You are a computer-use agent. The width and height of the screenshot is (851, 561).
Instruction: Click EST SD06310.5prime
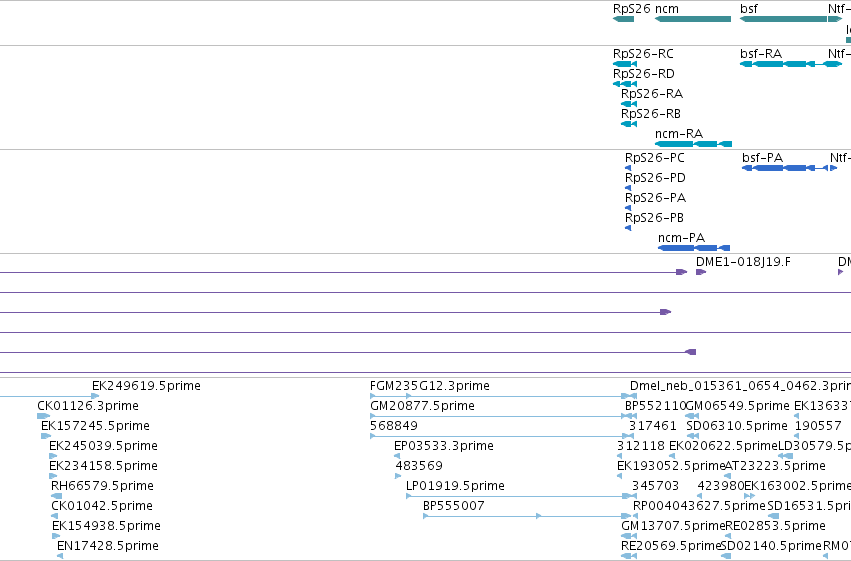pos(737,426)
